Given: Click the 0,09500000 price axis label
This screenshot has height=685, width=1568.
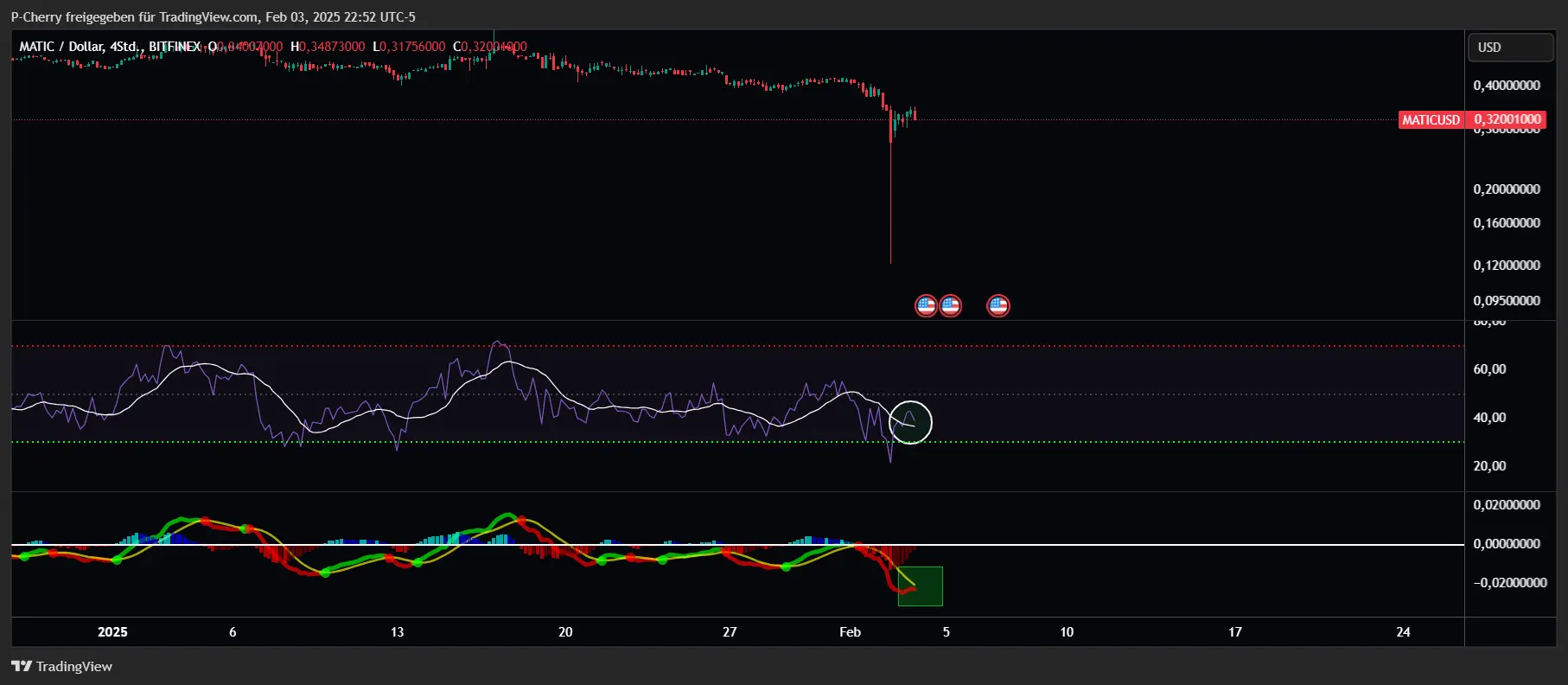Looking at the screenshot, I should pos(1507,301).
